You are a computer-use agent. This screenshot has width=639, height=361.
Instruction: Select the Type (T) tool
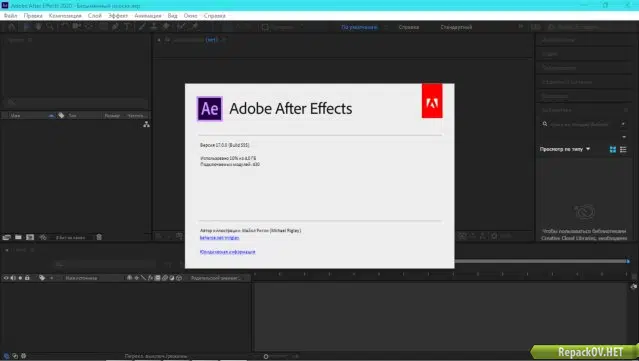coord(127,27)
